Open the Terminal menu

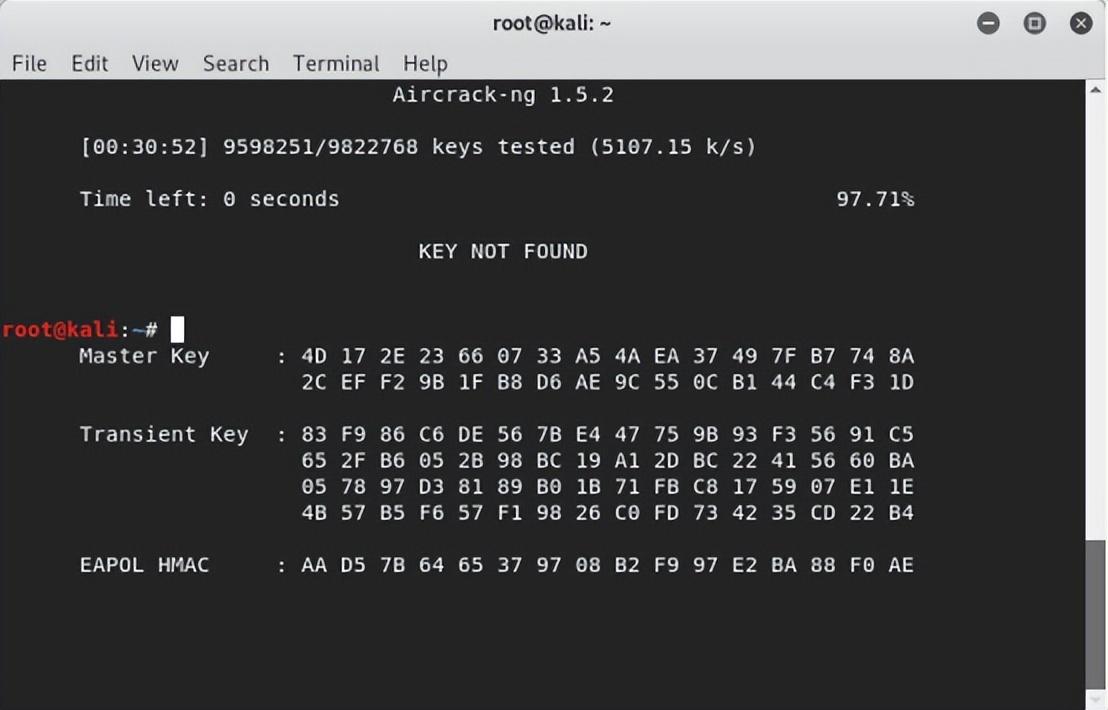coord(336,64)
